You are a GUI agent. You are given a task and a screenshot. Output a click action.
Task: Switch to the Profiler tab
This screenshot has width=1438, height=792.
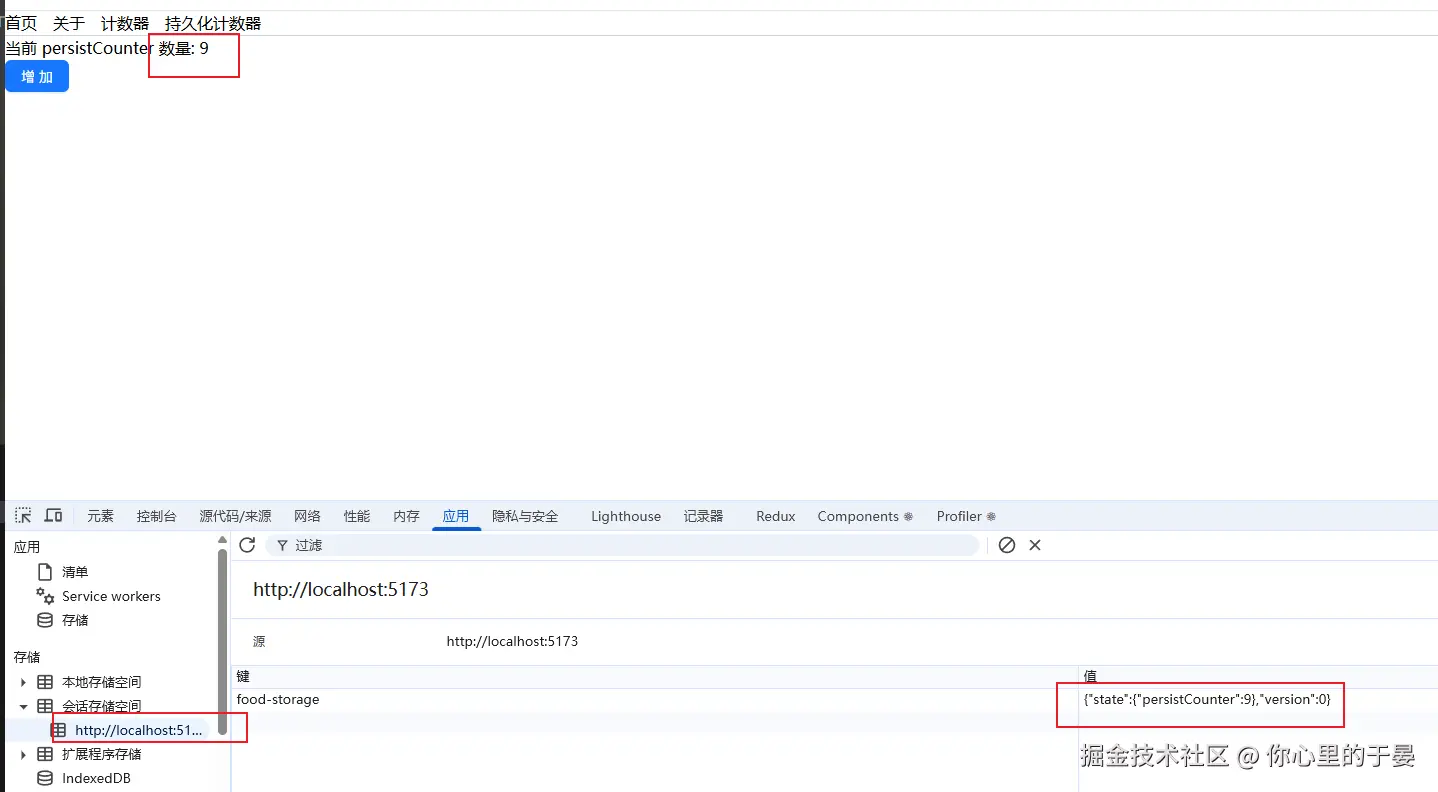coord(966,516)
